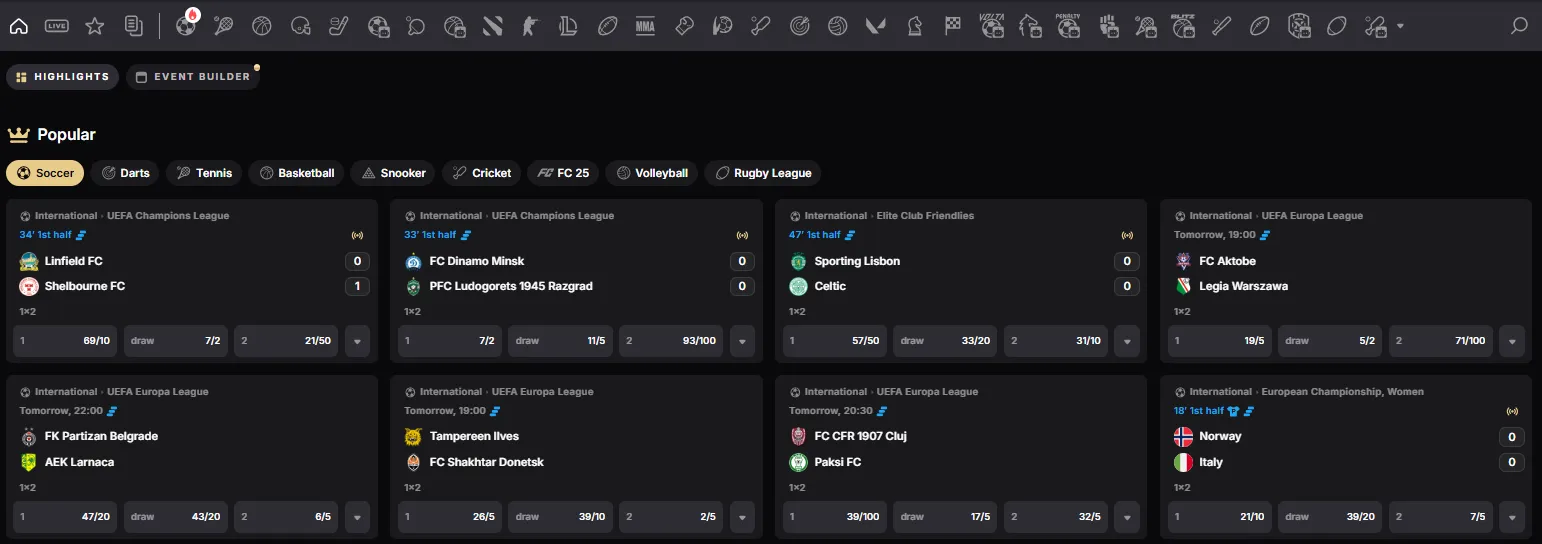The height and width of the screenshot is (544, 1542).
Task: Expand more sports arrow in top bar
Action: point(1400,26)
